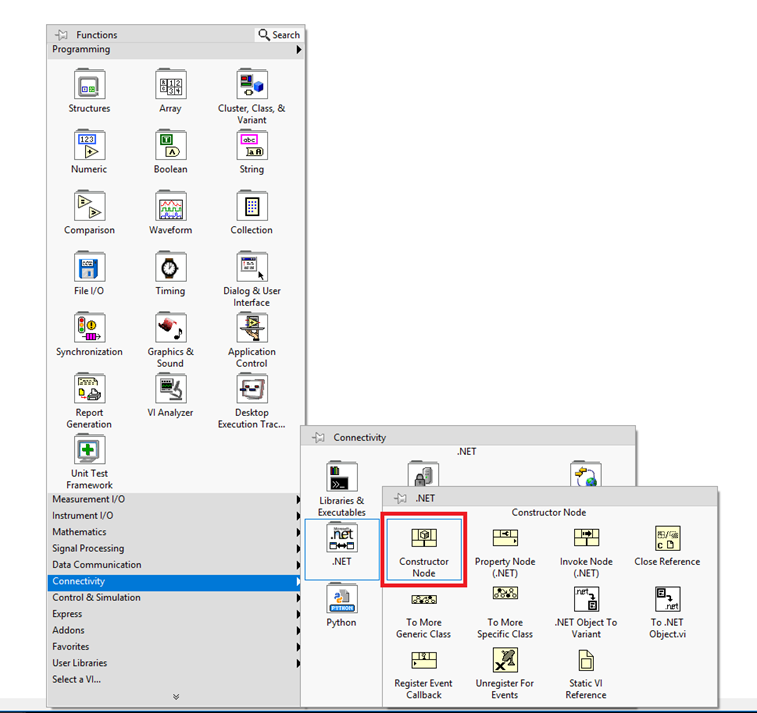Click Select a VI... entry
This screenshot has height=713, width=757.
click(76, 679)
